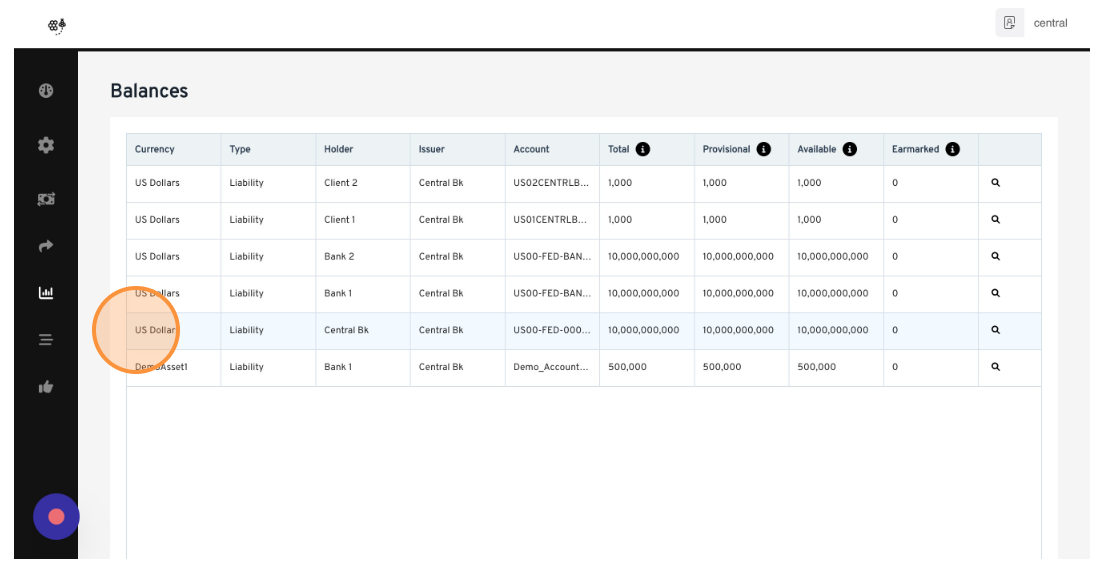The height and width of the screenshot is (576, 1118).
Task: Click the Provisional column header label
Action: tap(727, 149)
